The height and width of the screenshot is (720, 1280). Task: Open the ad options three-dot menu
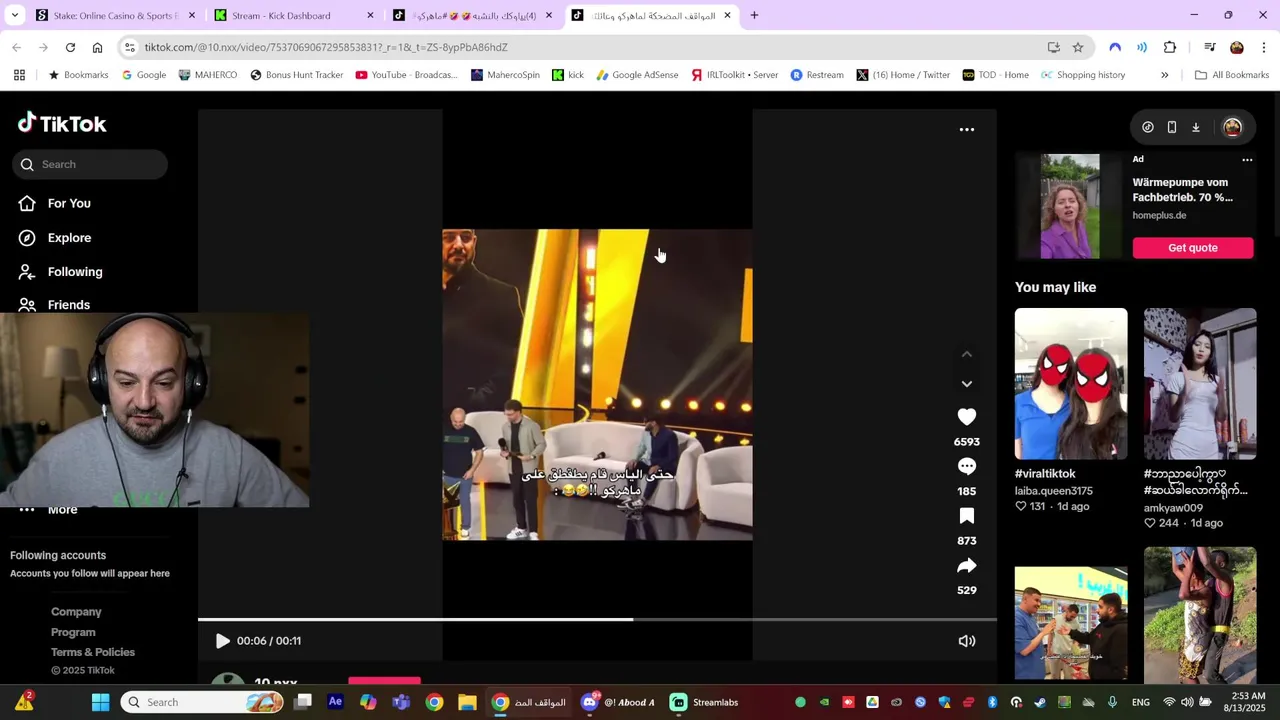coord(1247,160)
